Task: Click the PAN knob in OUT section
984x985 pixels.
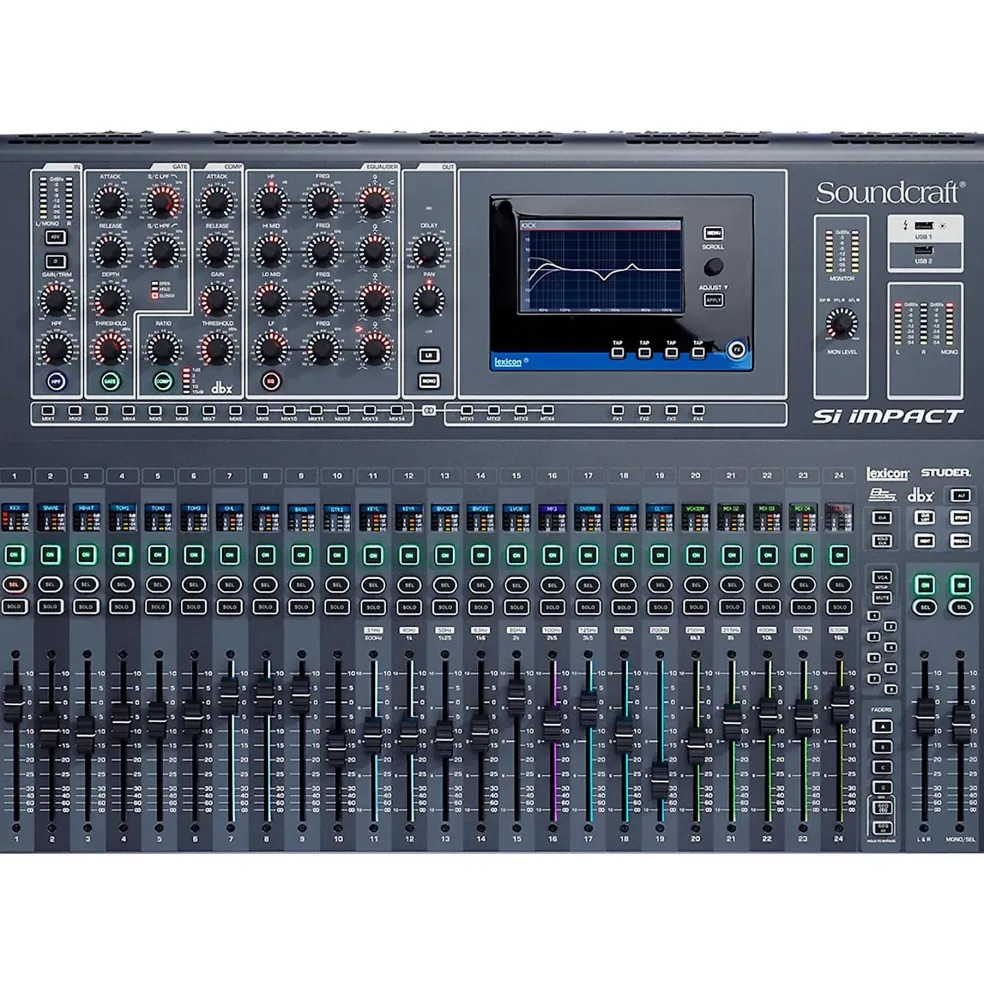Action: click(x=429, y=300)
